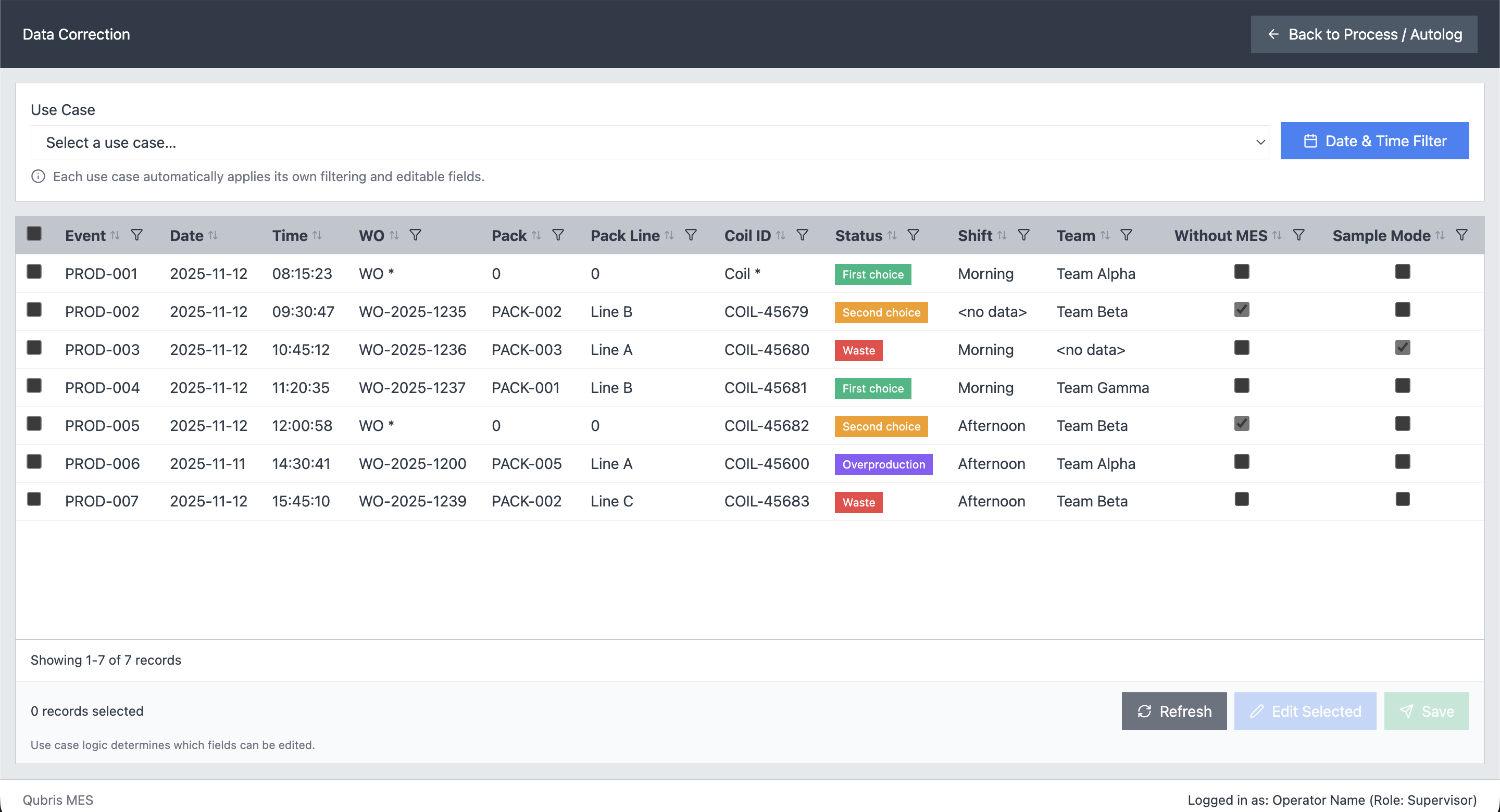The width and height of the screenshot is (1500, 812).
Task: Click the Overproduction status badge
Action: coord(883,464)
